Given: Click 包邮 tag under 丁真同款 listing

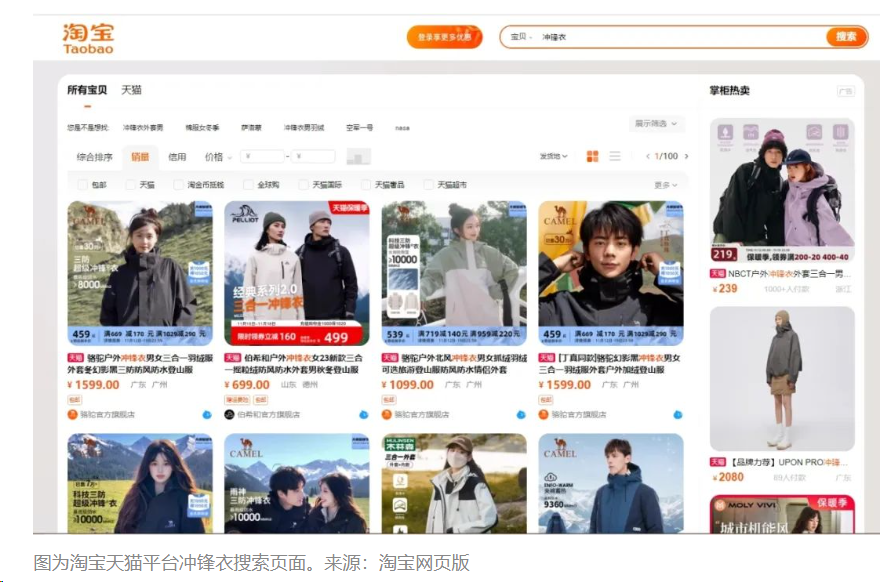Looking at the screenshot, I should click(x=546, y=400).
